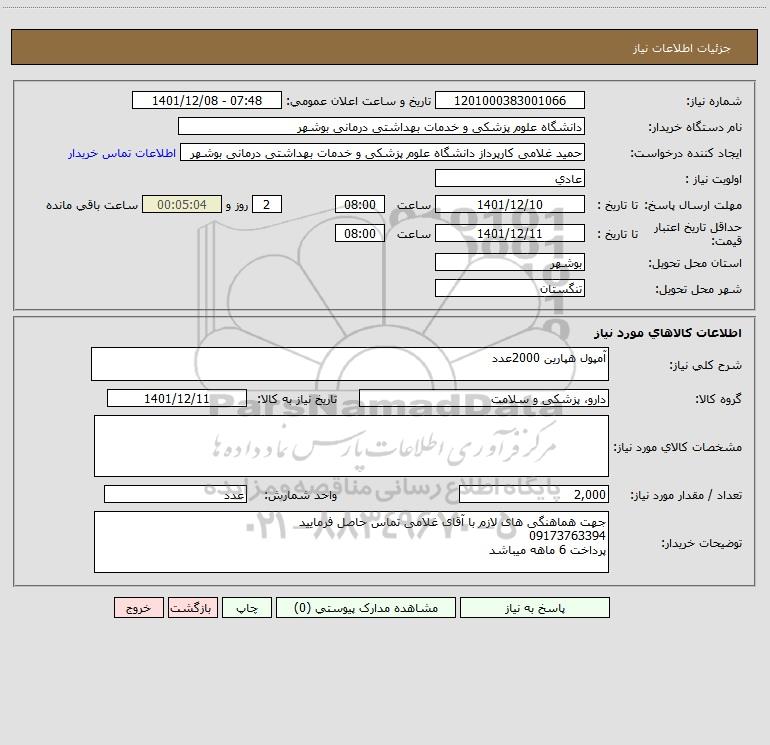Screen dimensions: 770x745
Task: Click the label تاریخ نیاز به کالا
Action: click(x=297, y=399)
